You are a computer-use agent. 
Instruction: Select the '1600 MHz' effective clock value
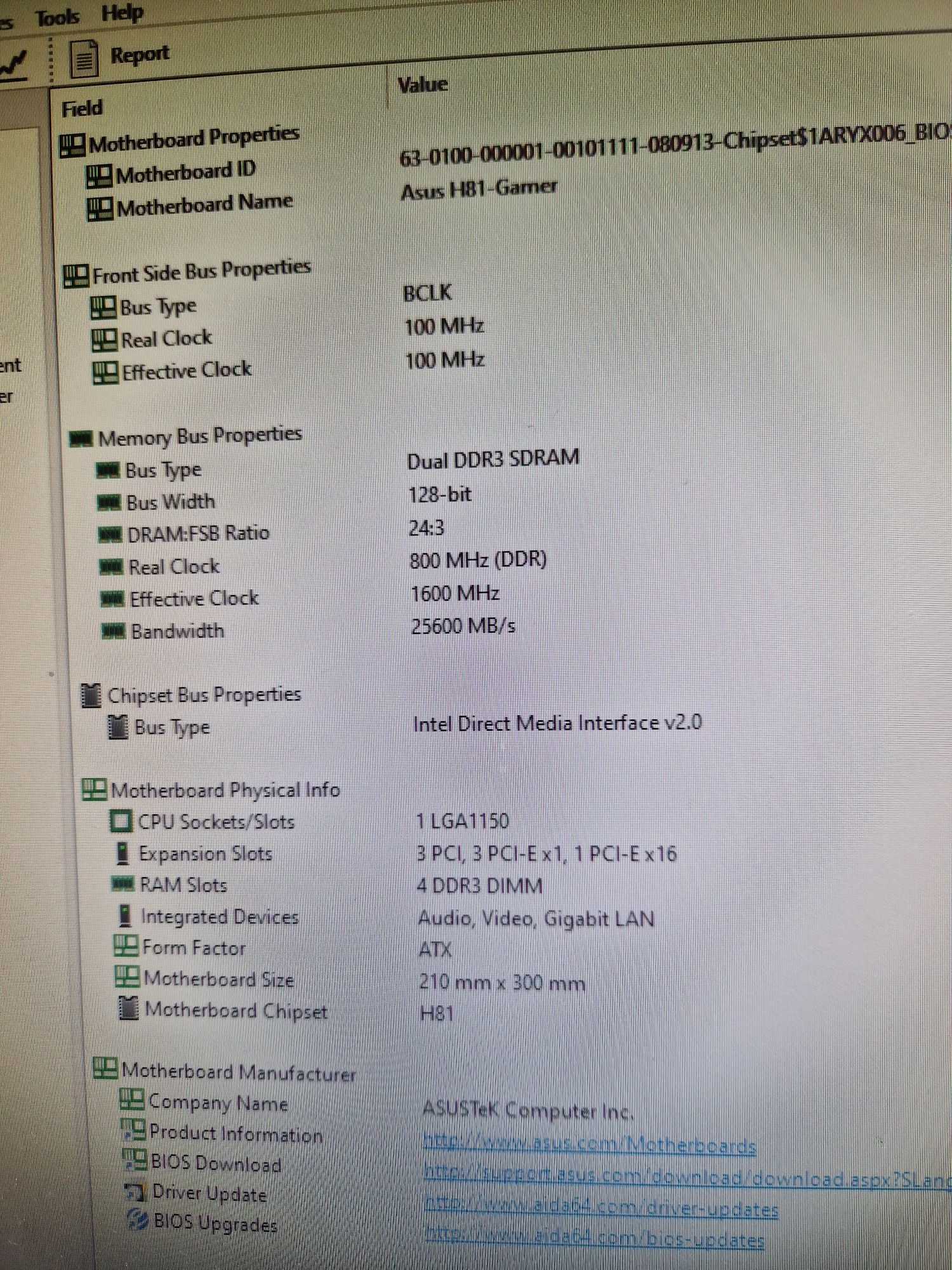tap(454, 594)
